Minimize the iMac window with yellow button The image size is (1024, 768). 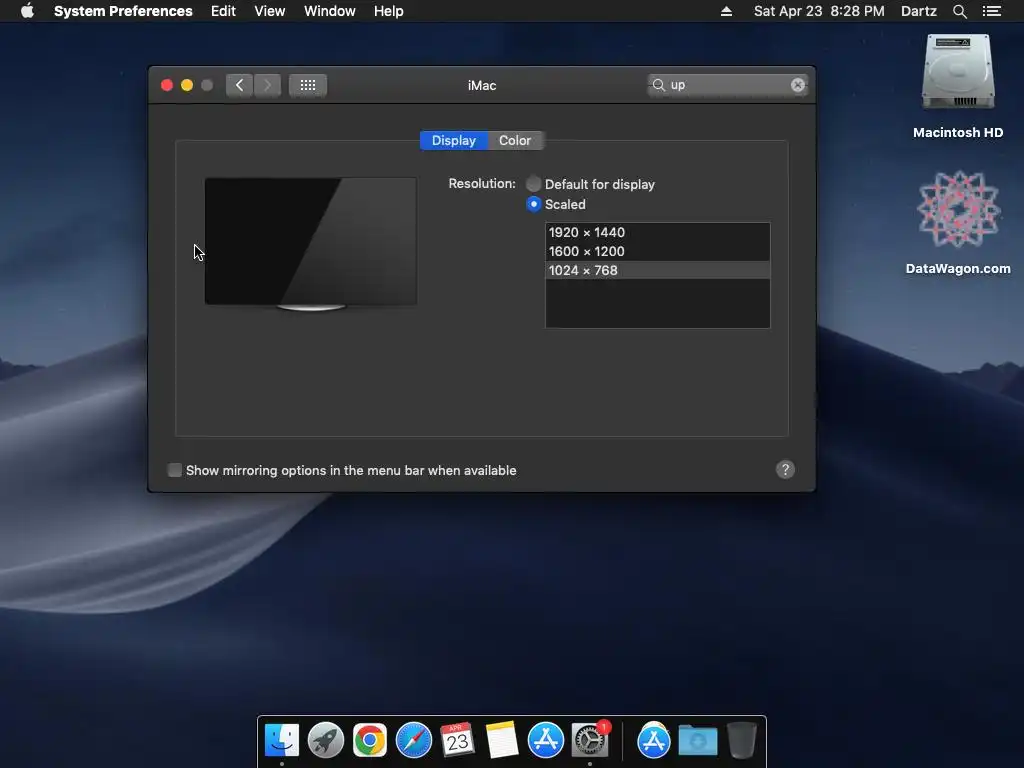187,85
